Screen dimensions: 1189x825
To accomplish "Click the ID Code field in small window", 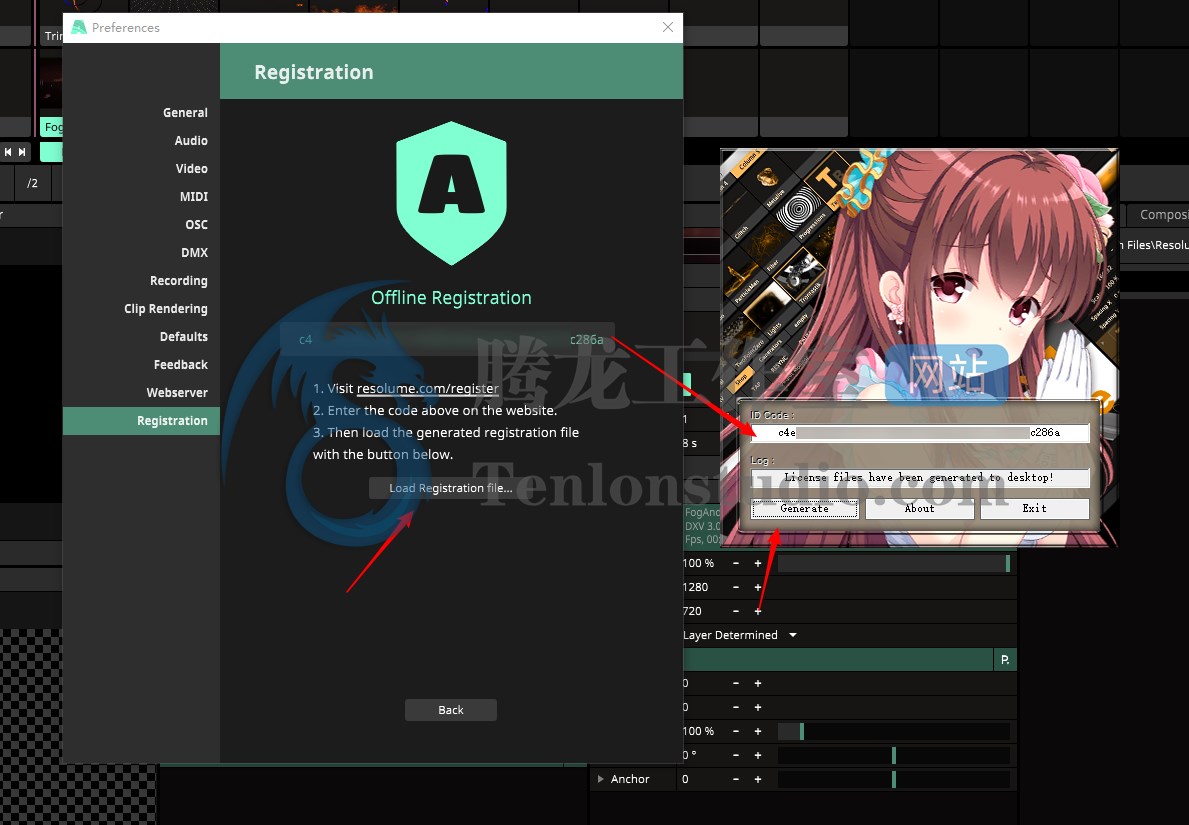I will point(920,432).
